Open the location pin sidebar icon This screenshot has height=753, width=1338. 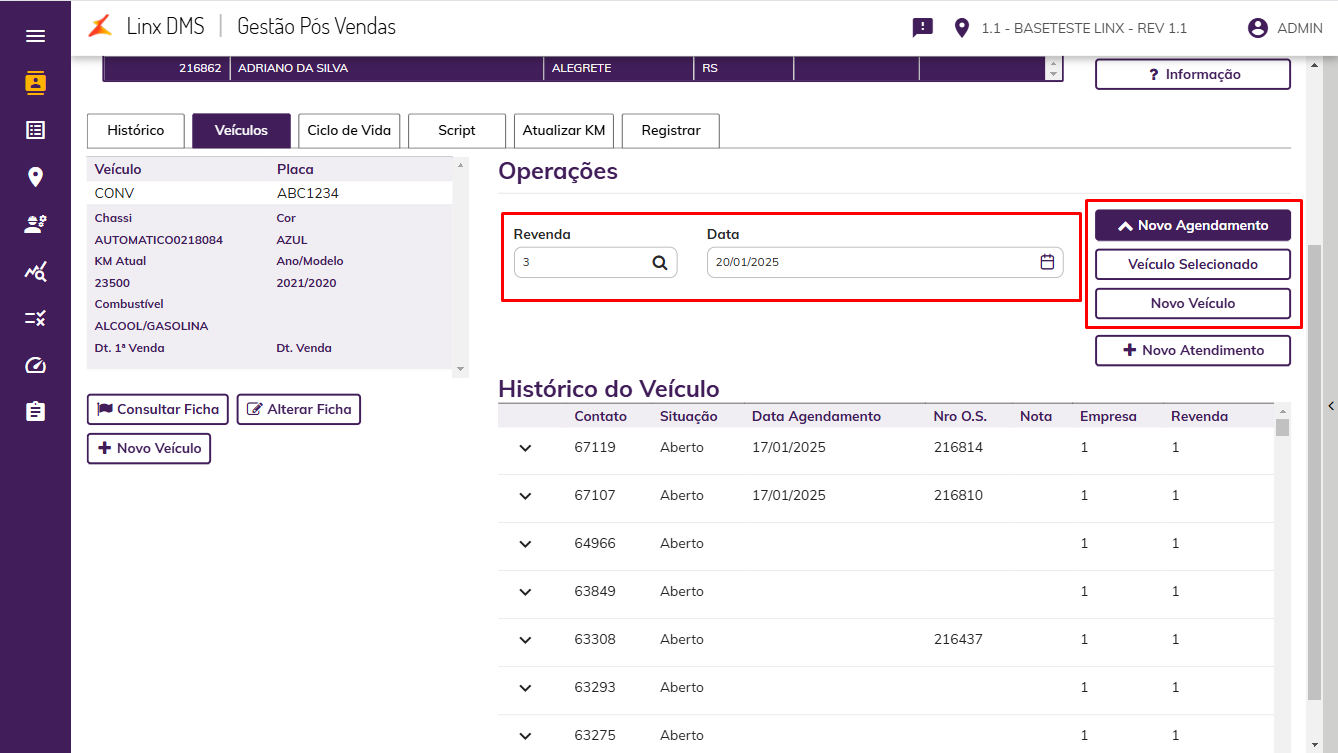click(x=35, y=177)
